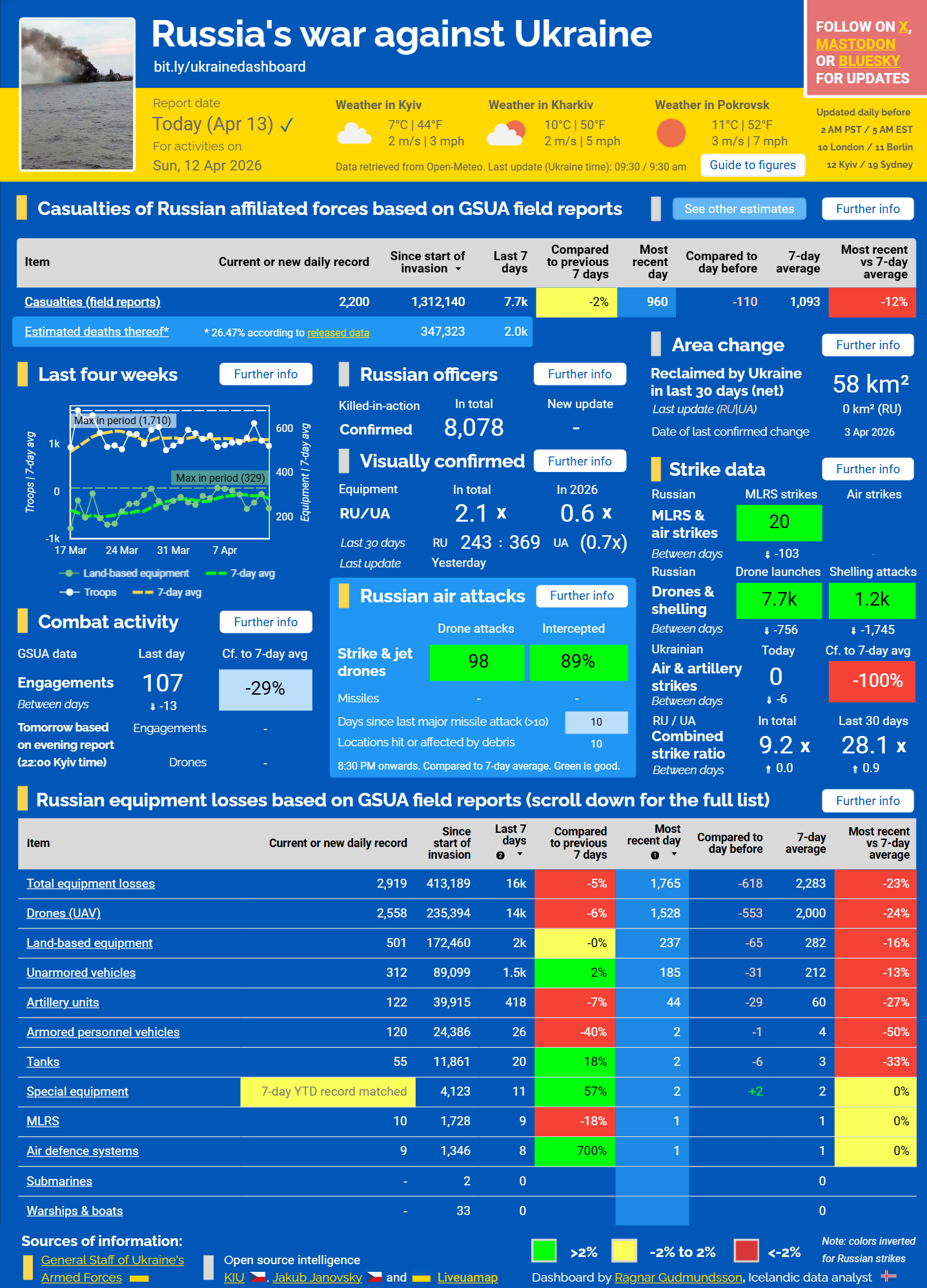Screen dimensions: 927x1288
Task: Follow the Mastodon link in header
Action: click(x=855, y=45)
